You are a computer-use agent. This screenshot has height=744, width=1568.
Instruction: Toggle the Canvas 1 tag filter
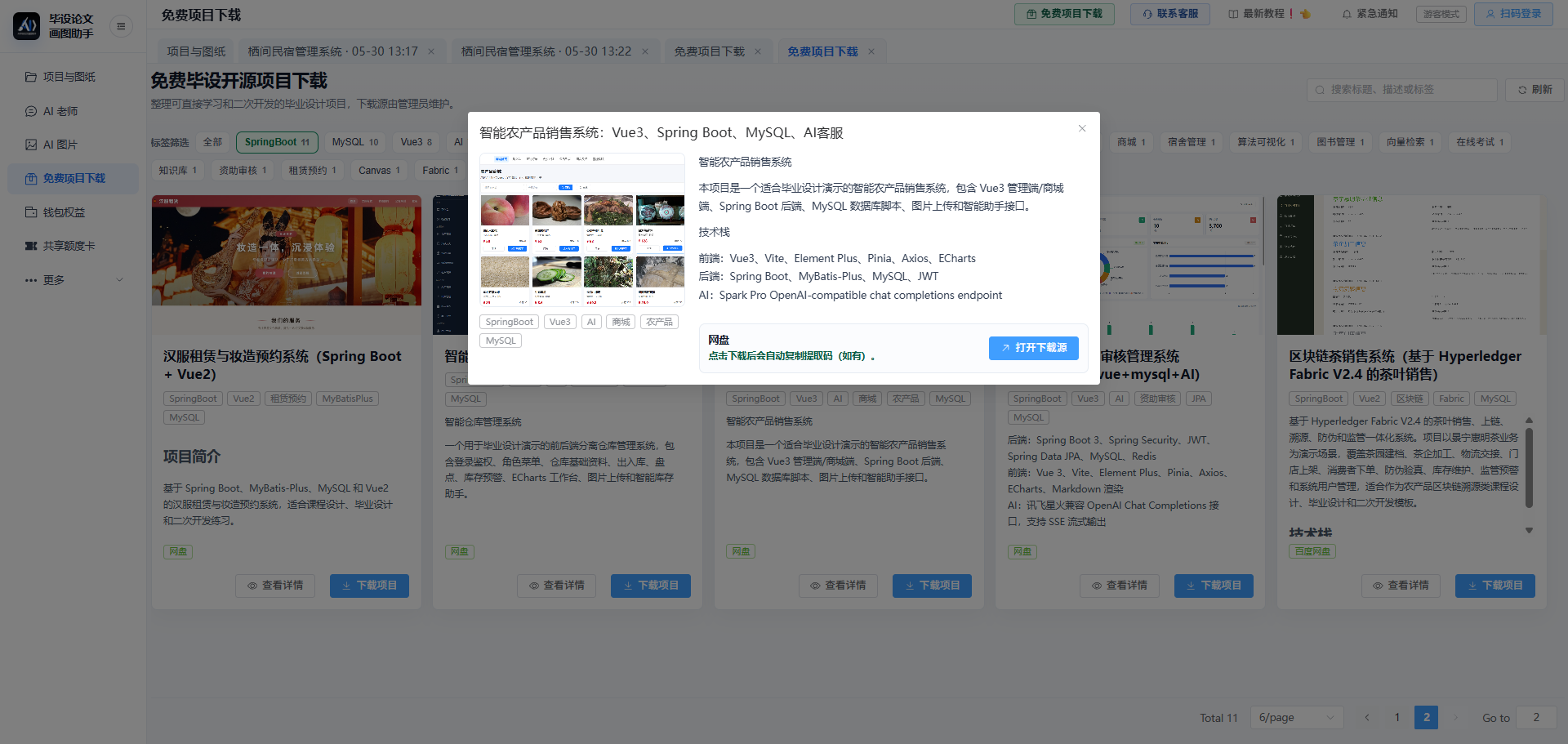(379, 171)
